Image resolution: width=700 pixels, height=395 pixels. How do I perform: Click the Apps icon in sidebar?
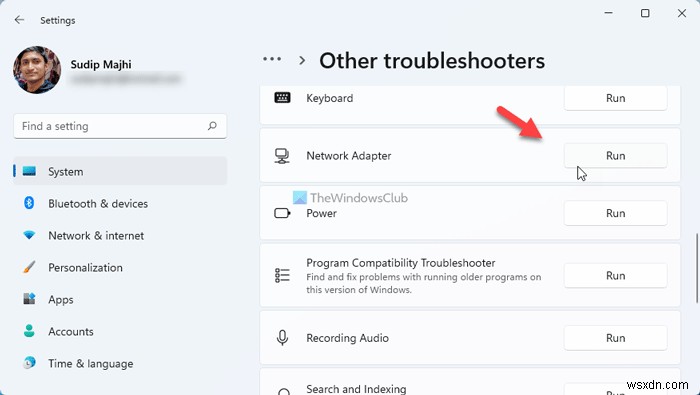(x=29, y=299)
